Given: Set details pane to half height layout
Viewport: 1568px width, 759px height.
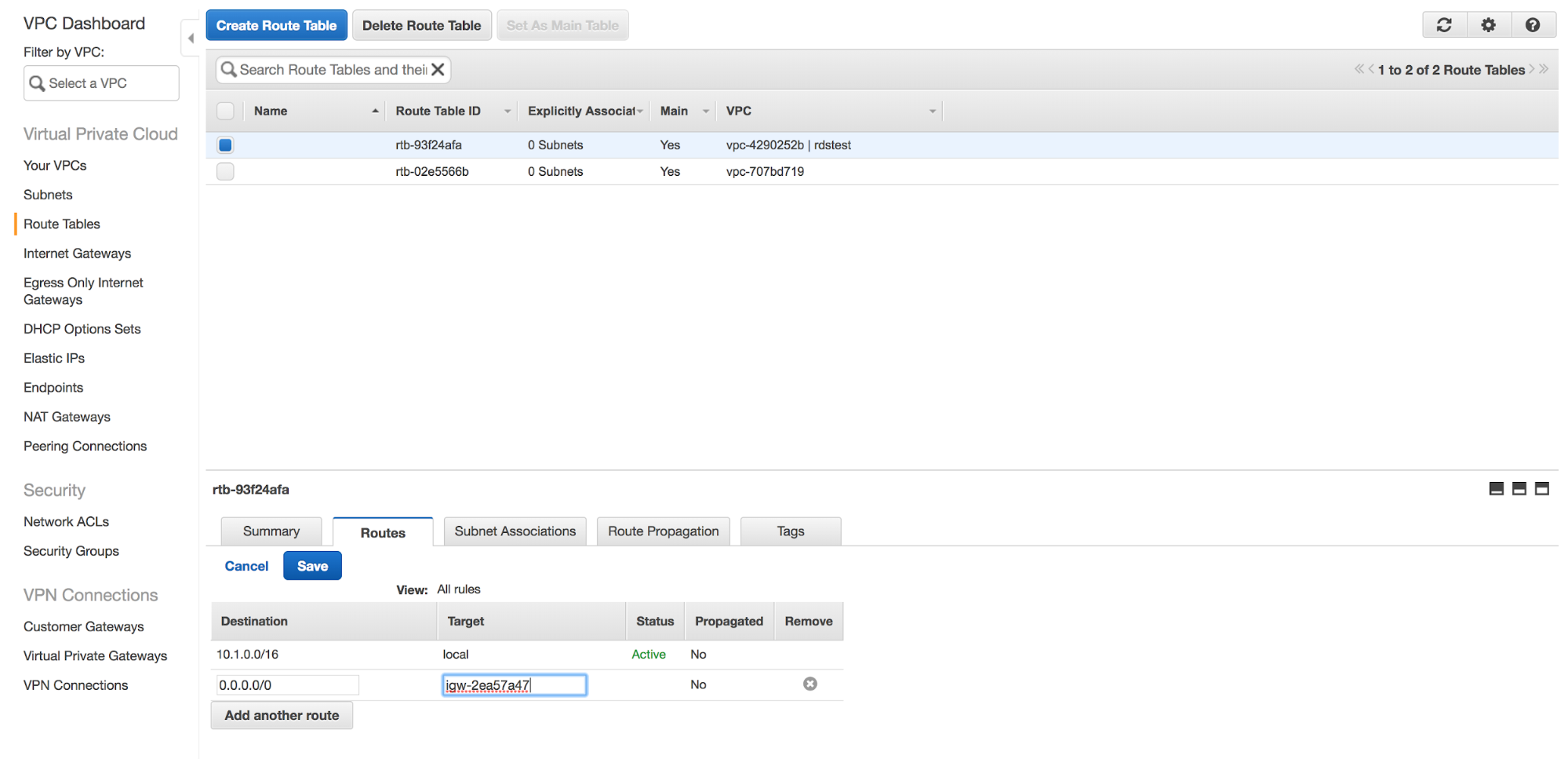Looking at the screenshot, I should point(1519,489).
